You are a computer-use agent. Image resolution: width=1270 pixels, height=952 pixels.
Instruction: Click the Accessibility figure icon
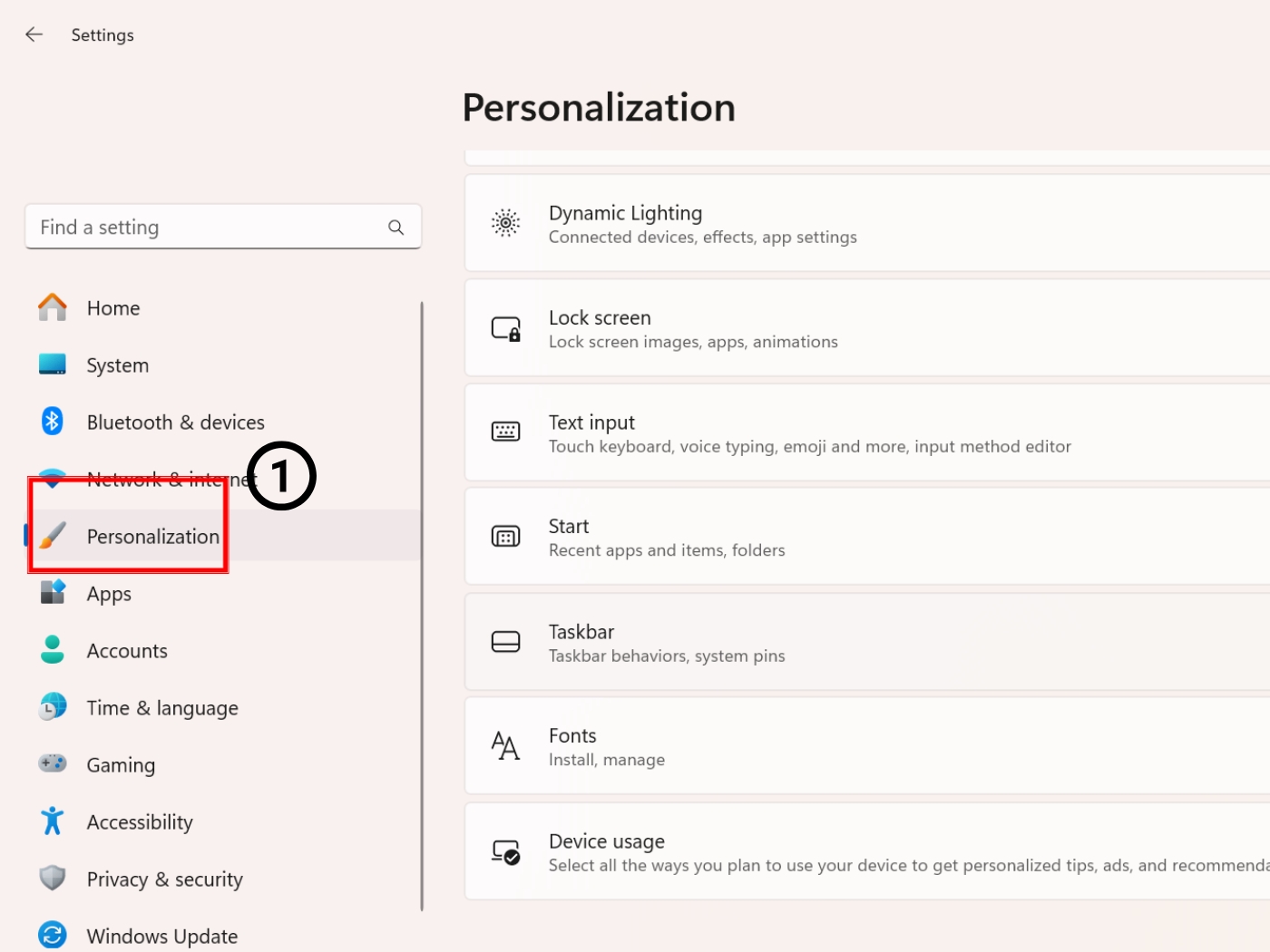pos(53,821)
